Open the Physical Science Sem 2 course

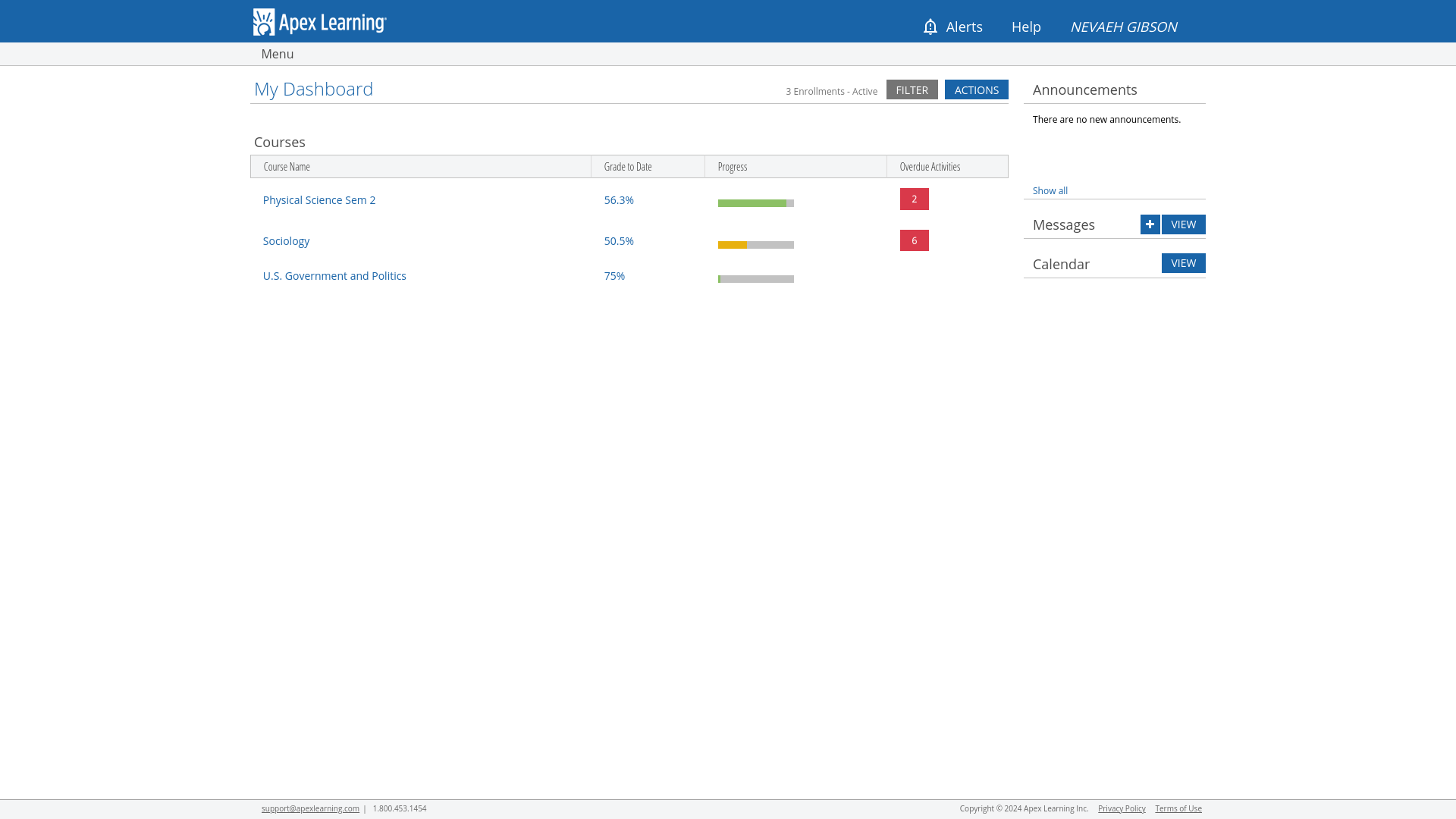(319, 200)
